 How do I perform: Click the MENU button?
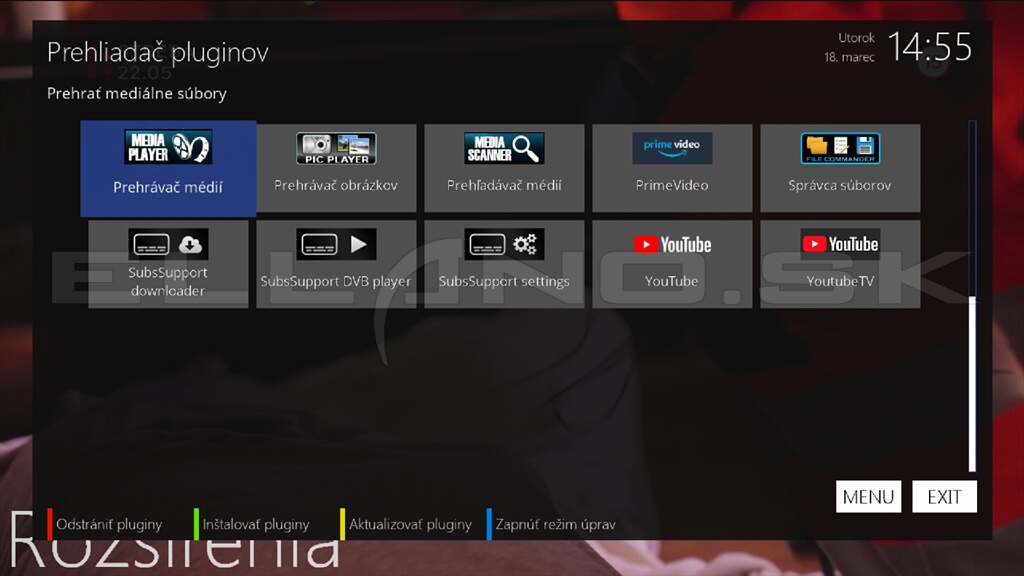869,497
